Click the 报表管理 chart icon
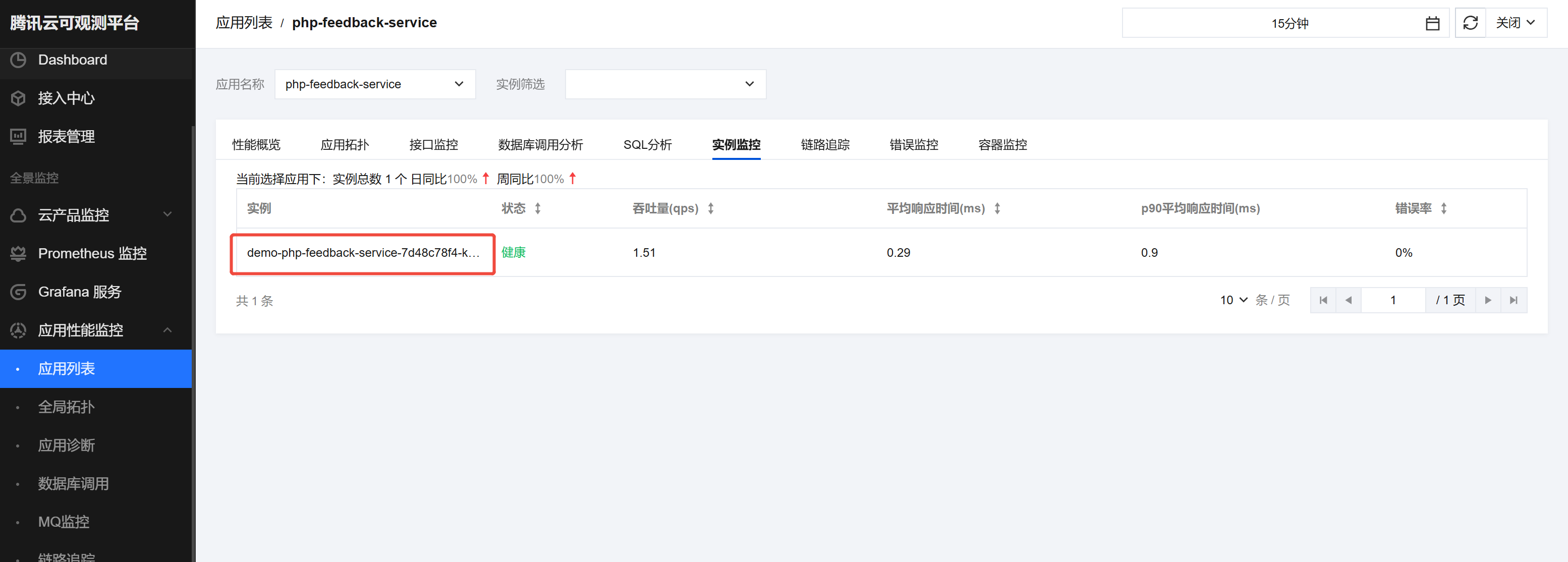The width and height of the screenshot is (1568, 562). [18, 136]
